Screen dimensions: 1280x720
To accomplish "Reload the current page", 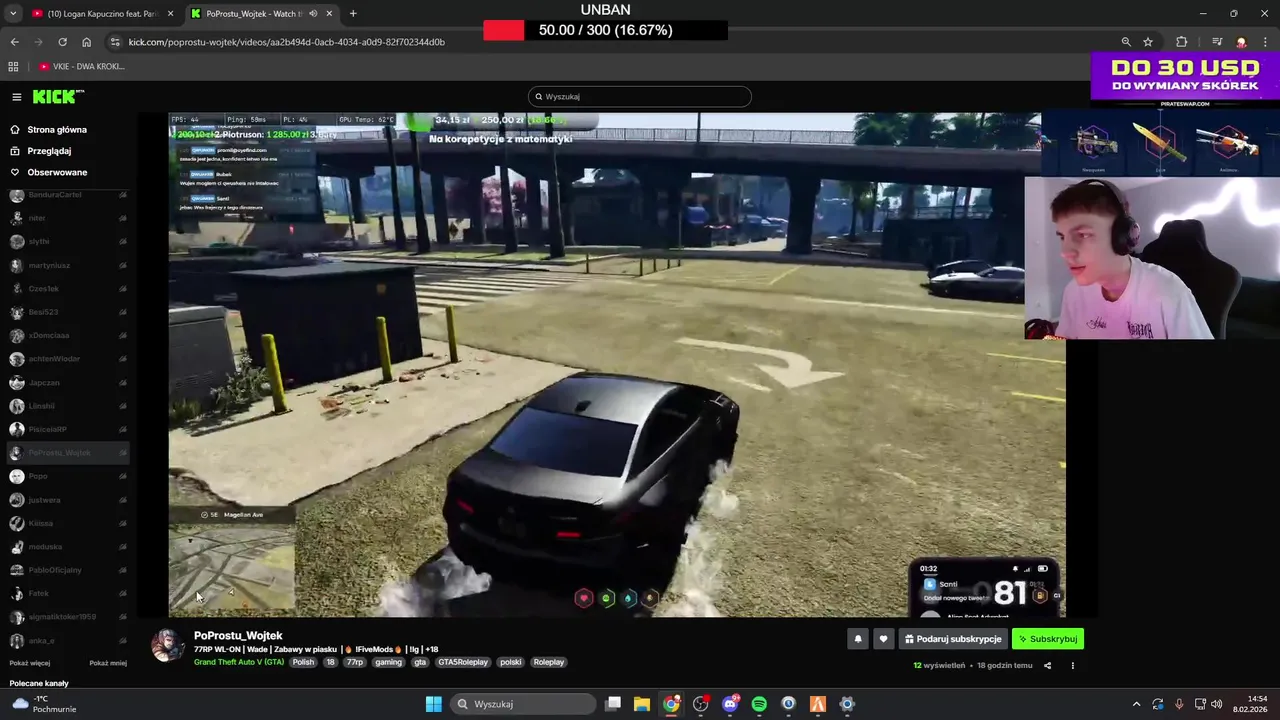I will tap(62, 42).
